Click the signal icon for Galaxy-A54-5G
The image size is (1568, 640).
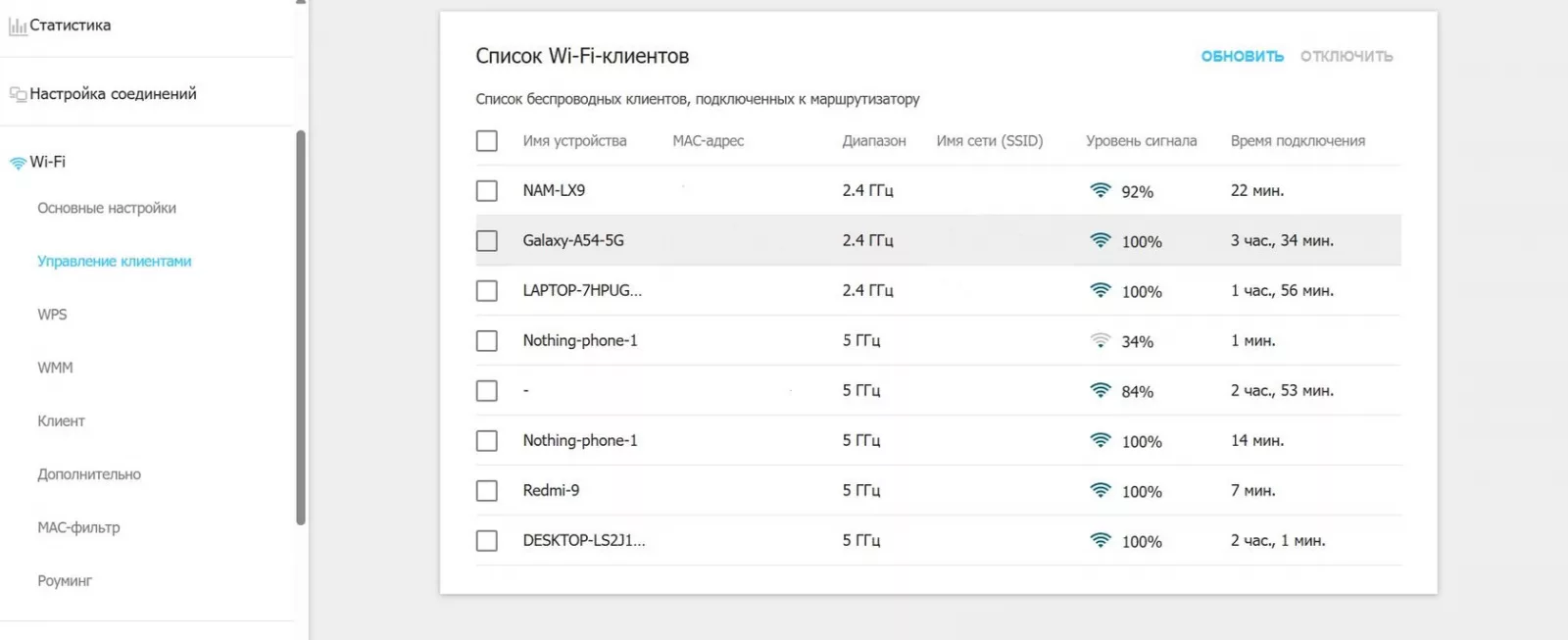pos(1101,240)
